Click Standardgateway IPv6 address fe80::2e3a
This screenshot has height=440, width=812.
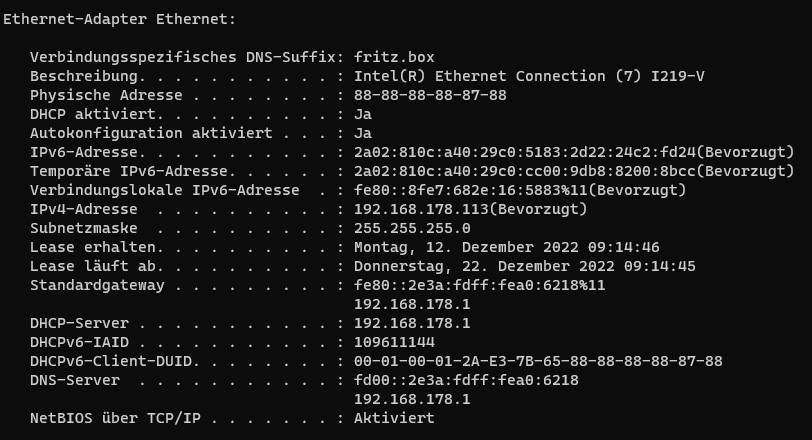click(480, 285)
